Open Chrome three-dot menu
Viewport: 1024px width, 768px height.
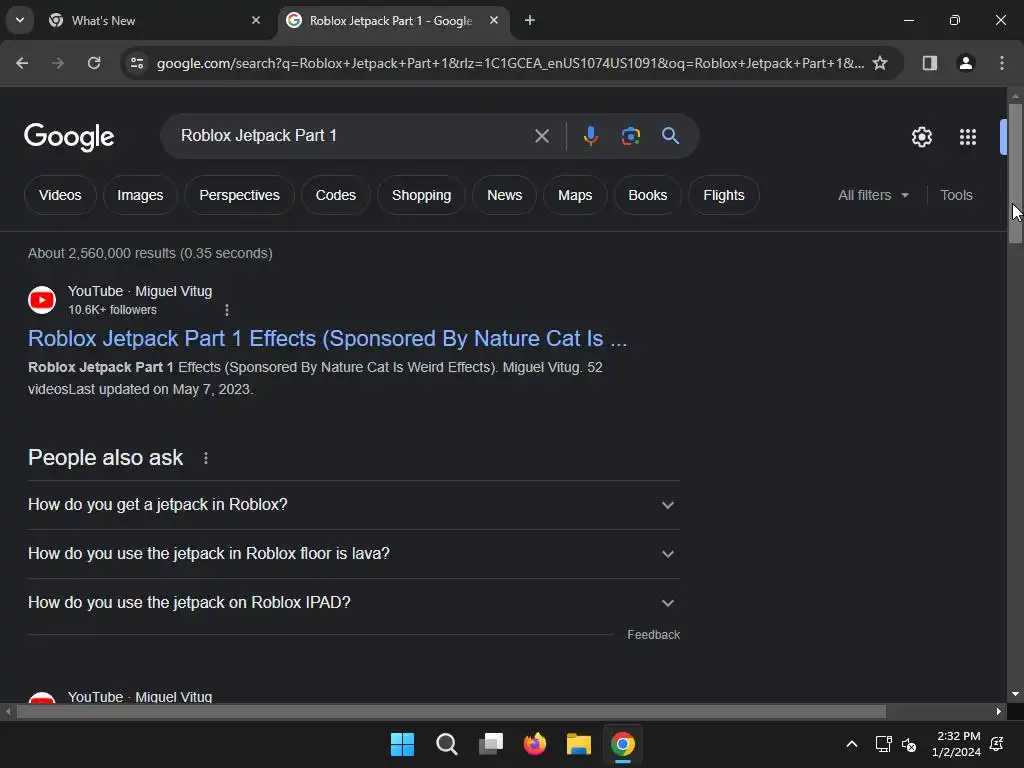tap(1002, 63)
